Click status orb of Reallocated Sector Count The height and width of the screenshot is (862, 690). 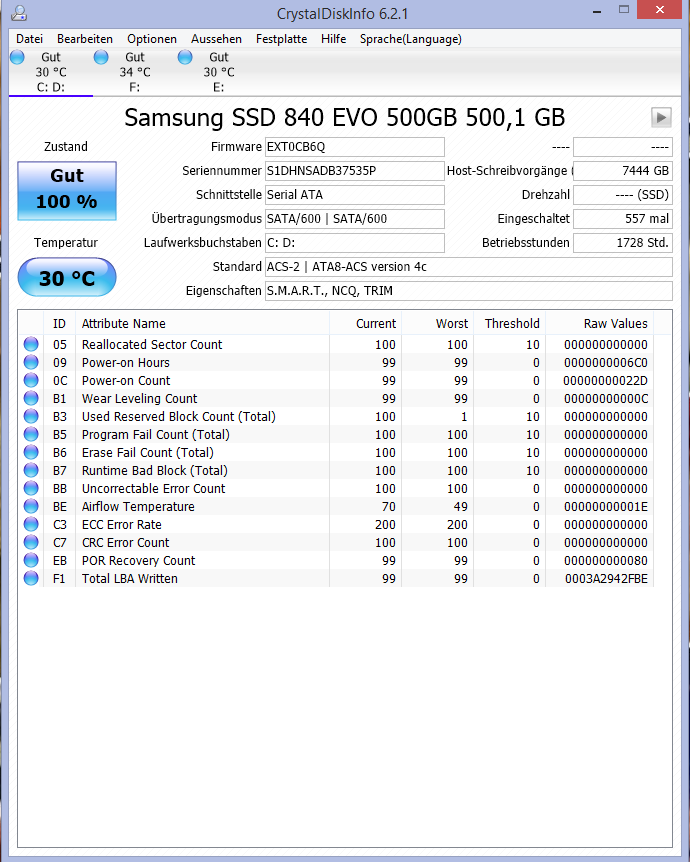tap(31, 344)
